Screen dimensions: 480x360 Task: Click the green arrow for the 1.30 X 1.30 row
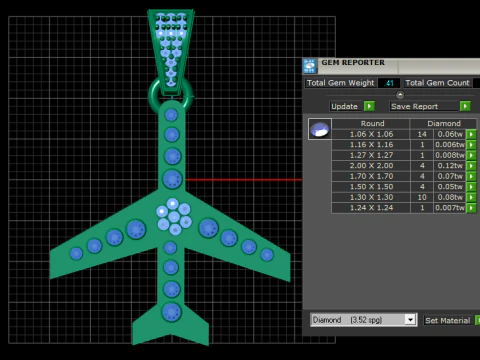point(471,197)
